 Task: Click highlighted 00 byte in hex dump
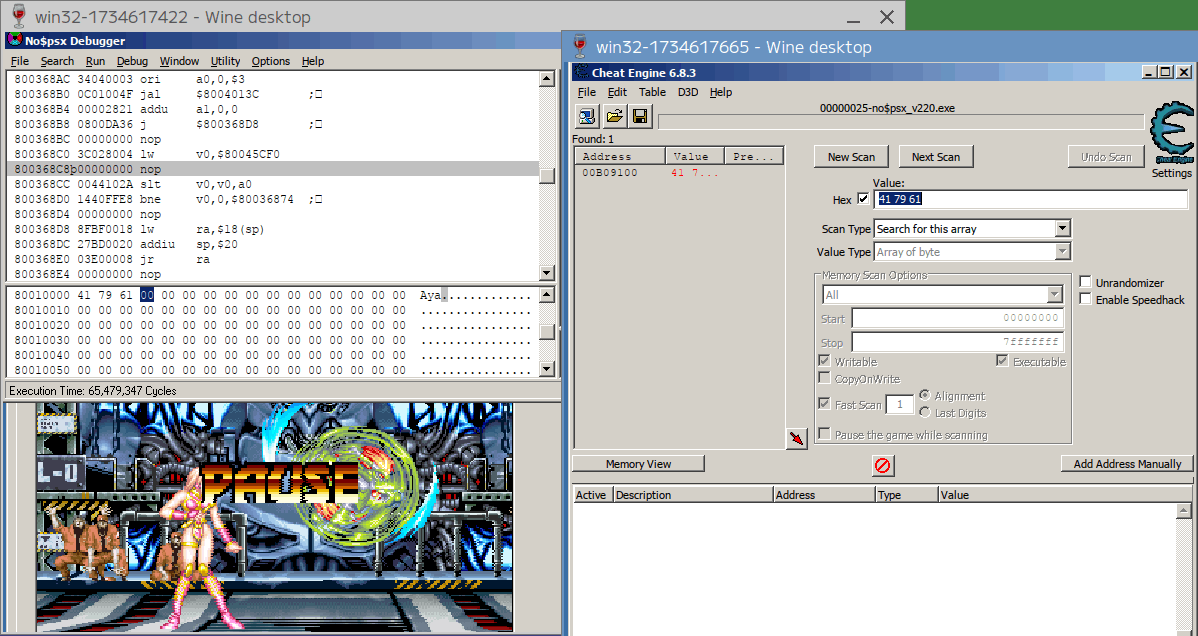(x=147, y=295)
